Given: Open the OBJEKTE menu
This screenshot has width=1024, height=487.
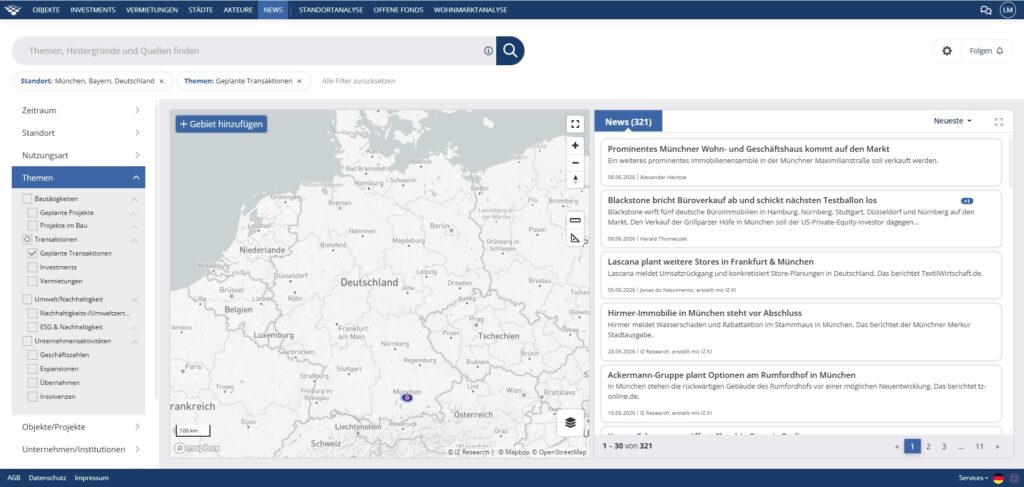Looking at the screenshot, I should click(x=46, y=10).
